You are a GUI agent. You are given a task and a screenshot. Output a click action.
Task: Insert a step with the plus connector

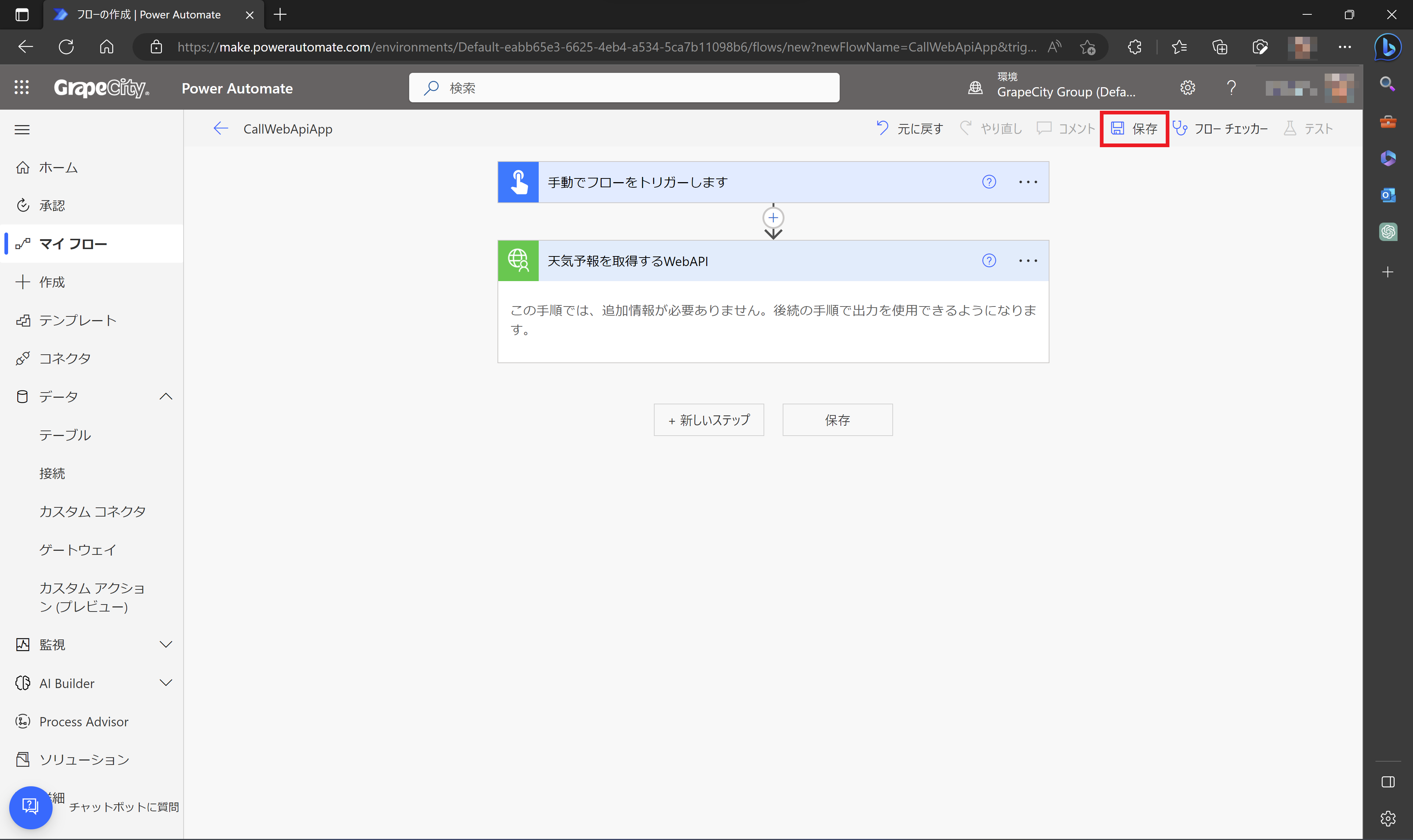[x=773, y=218]
